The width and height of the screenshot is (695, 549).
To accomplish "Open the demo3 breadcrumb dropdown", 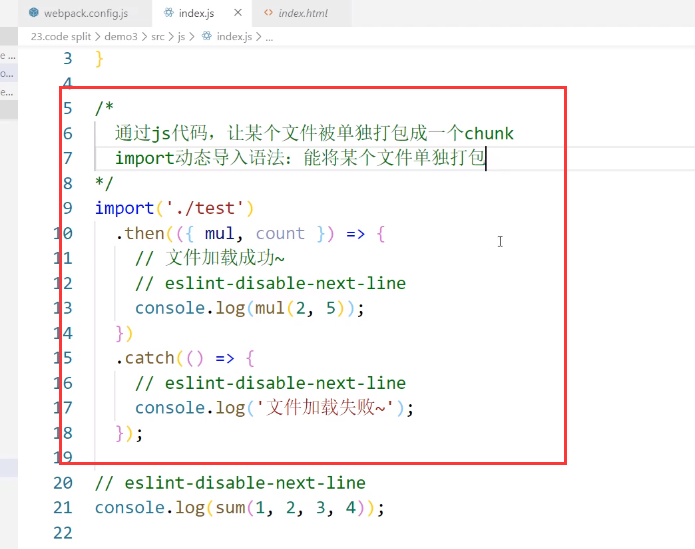I will (x=118, y=36).
